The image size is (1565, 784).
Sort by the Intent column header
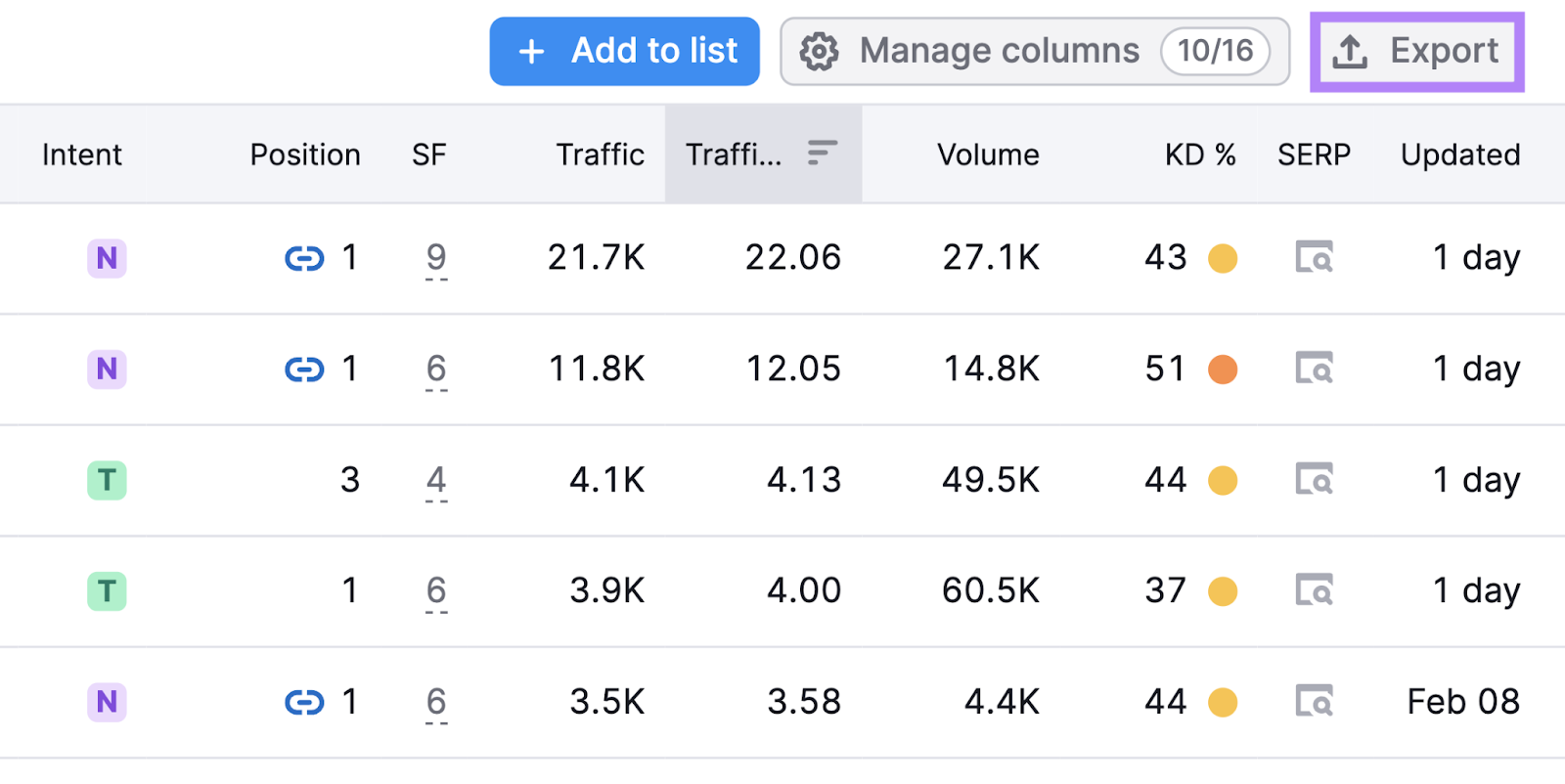[82, 154]
